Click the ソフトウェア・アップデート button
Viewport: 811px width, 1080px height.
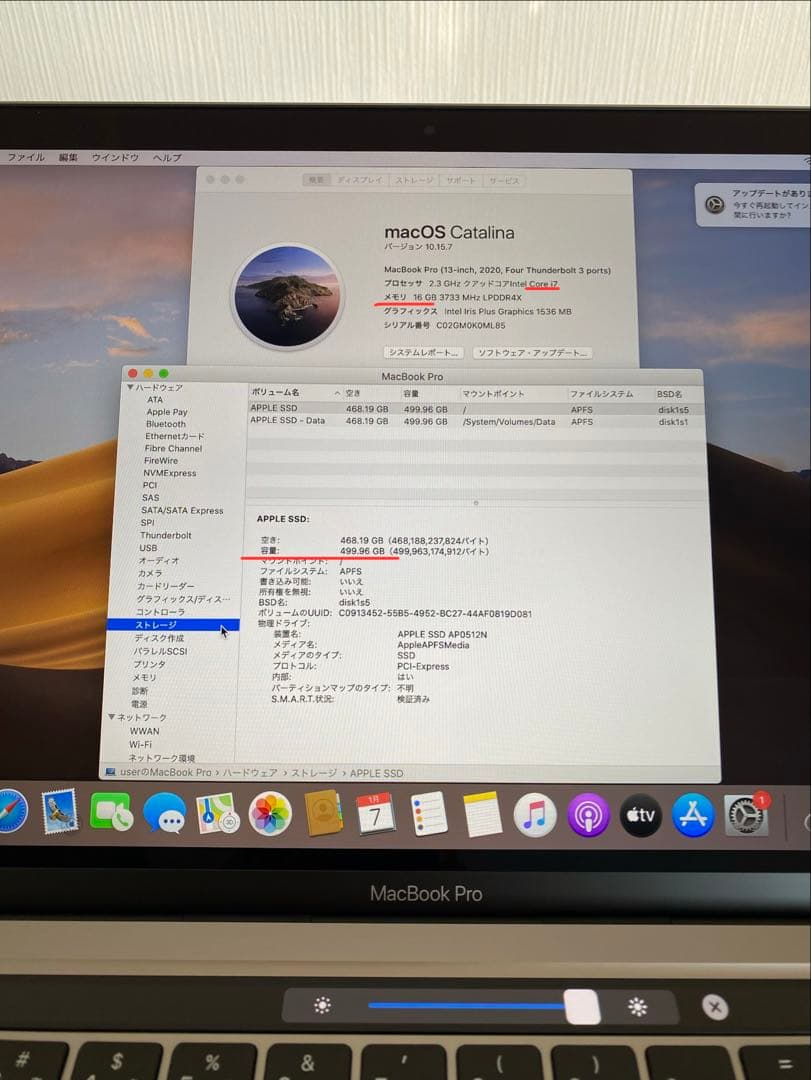coord(530,352)
